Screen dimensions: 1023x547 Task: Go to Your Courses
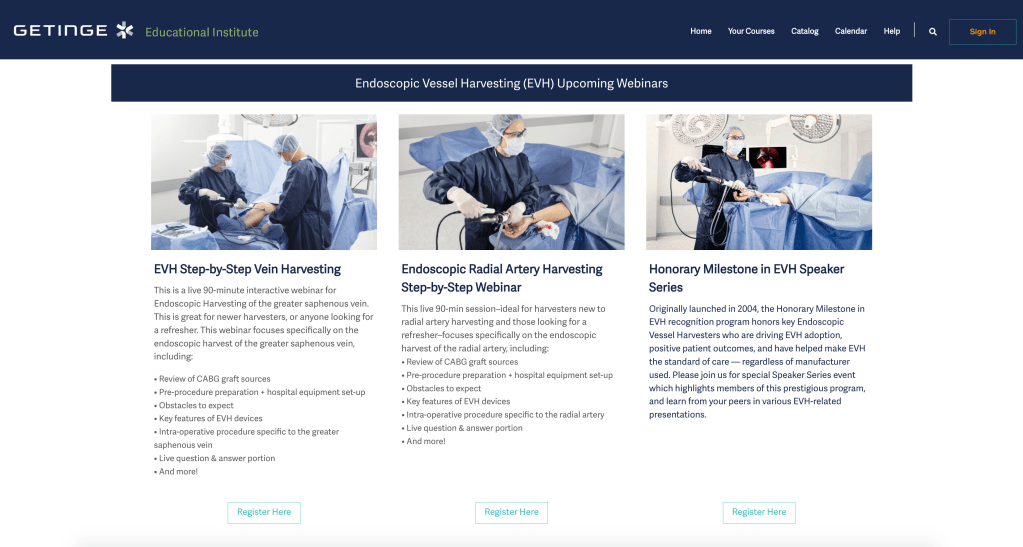(751, 31)
